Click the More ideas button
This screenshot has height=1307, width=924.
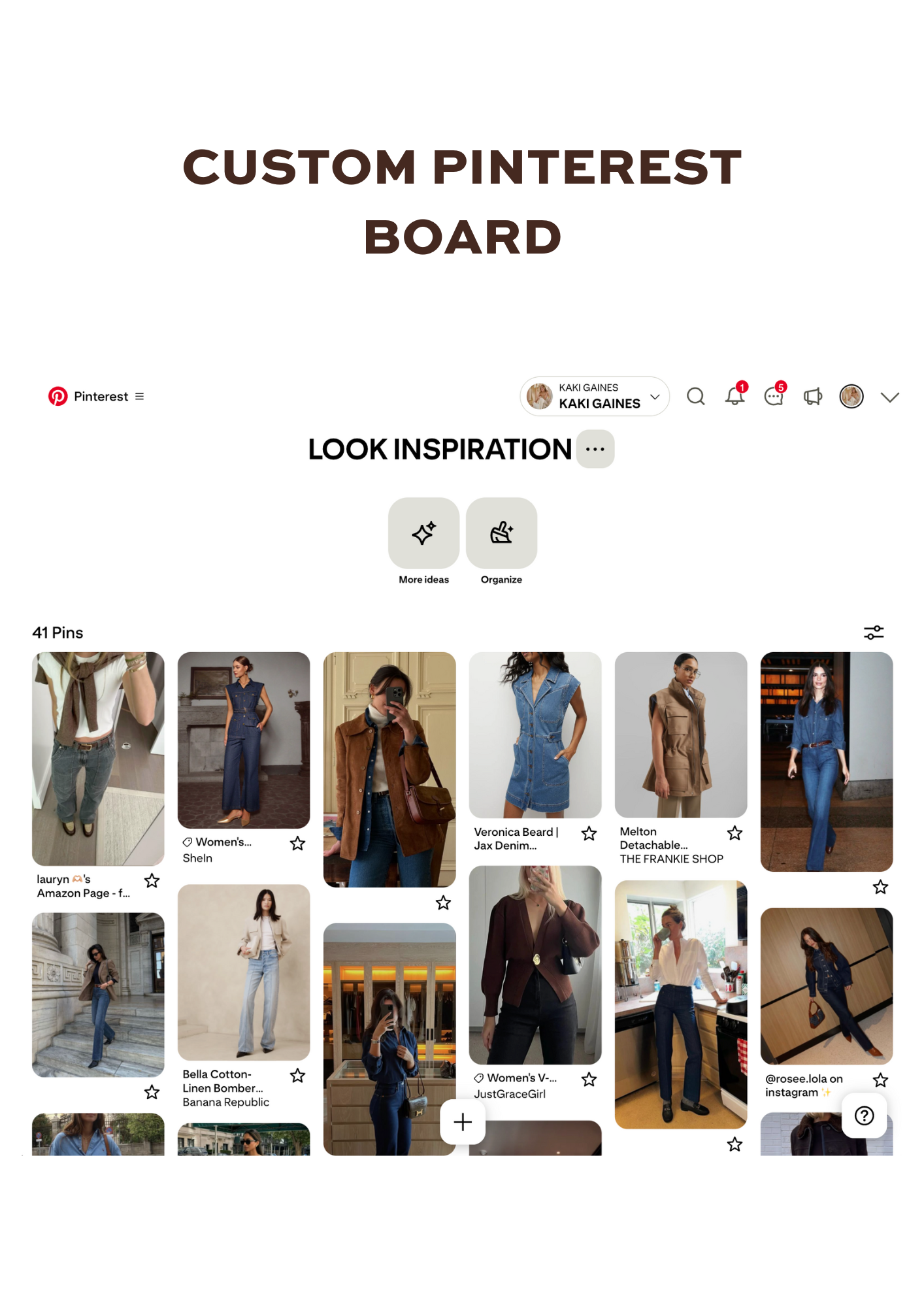tap(424, 533)
